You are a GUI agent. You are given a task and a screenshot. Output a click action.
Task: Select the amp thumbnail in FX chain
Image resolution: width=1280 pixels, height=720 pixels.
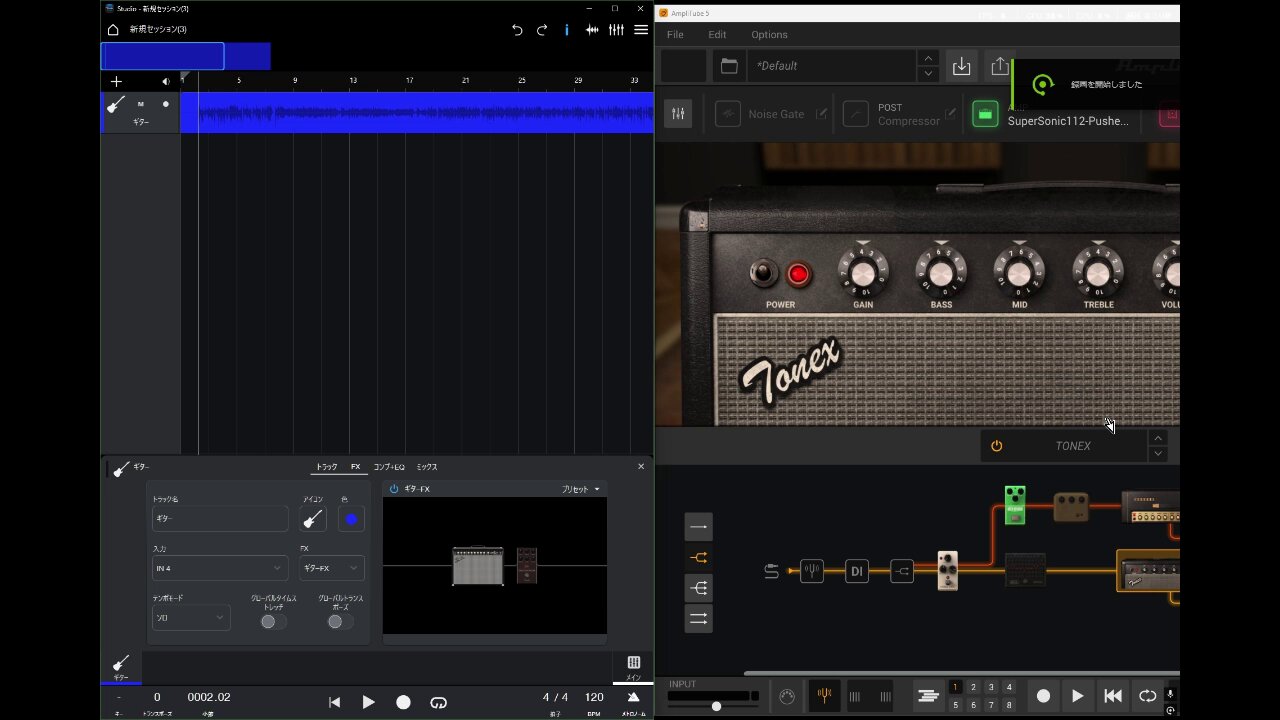478,566
